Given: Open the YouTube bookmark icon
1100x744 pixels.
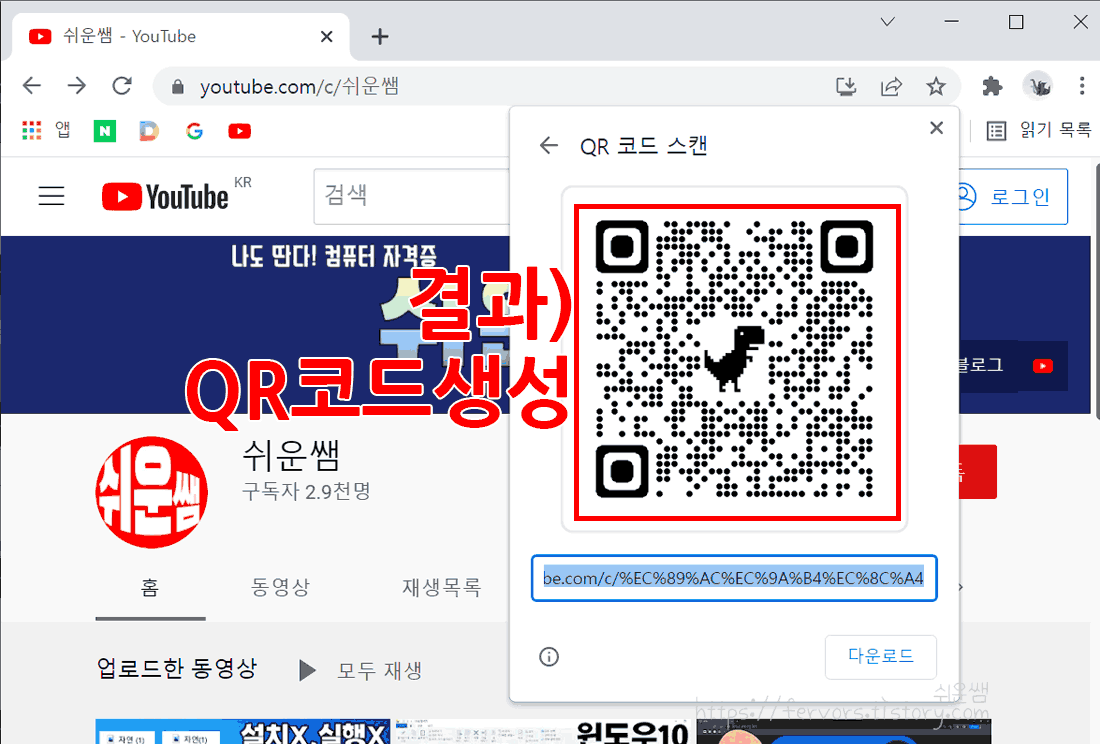Looking at the screenshot, I should pyautogui.click(x=239, y=130).
